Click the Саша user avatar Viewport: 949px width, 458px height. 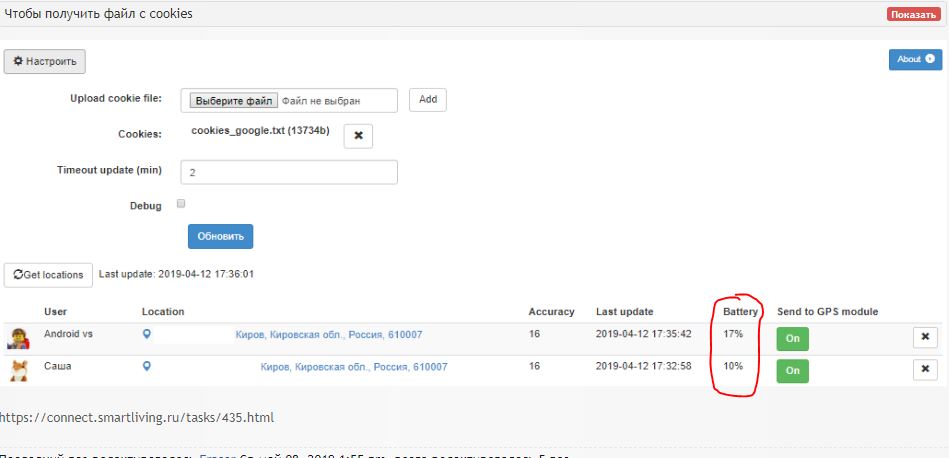click(x=18, y=370)
